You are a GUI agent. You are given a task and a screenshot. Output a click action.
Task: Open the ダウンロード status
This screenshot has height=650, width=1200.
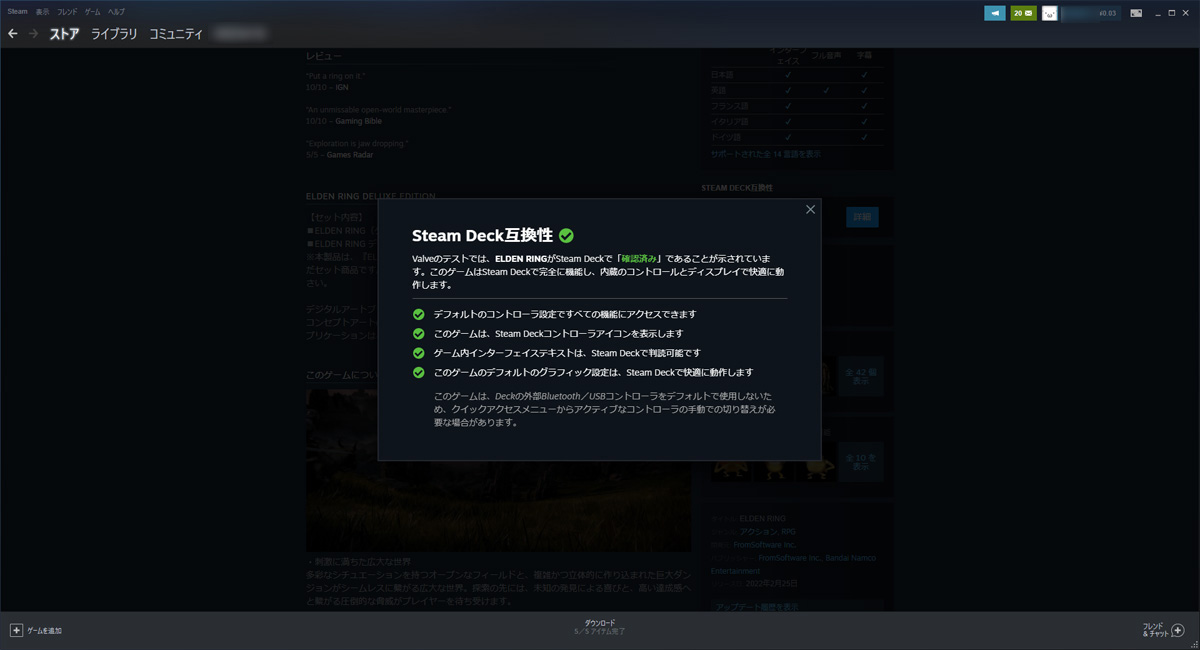coord(599,627)
